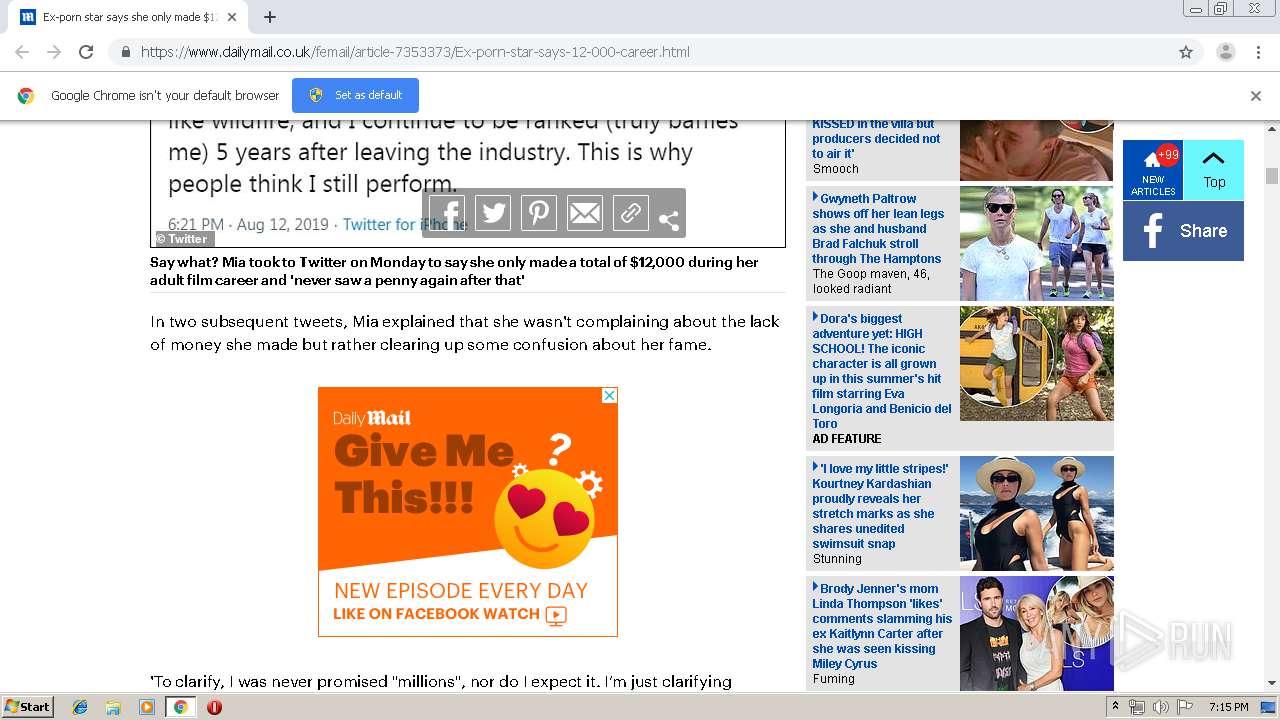Image resolution: width=1280 pixels, height=720 pixels.
Task: Share article via email envelope icon
Action: [x=585, y=213]
